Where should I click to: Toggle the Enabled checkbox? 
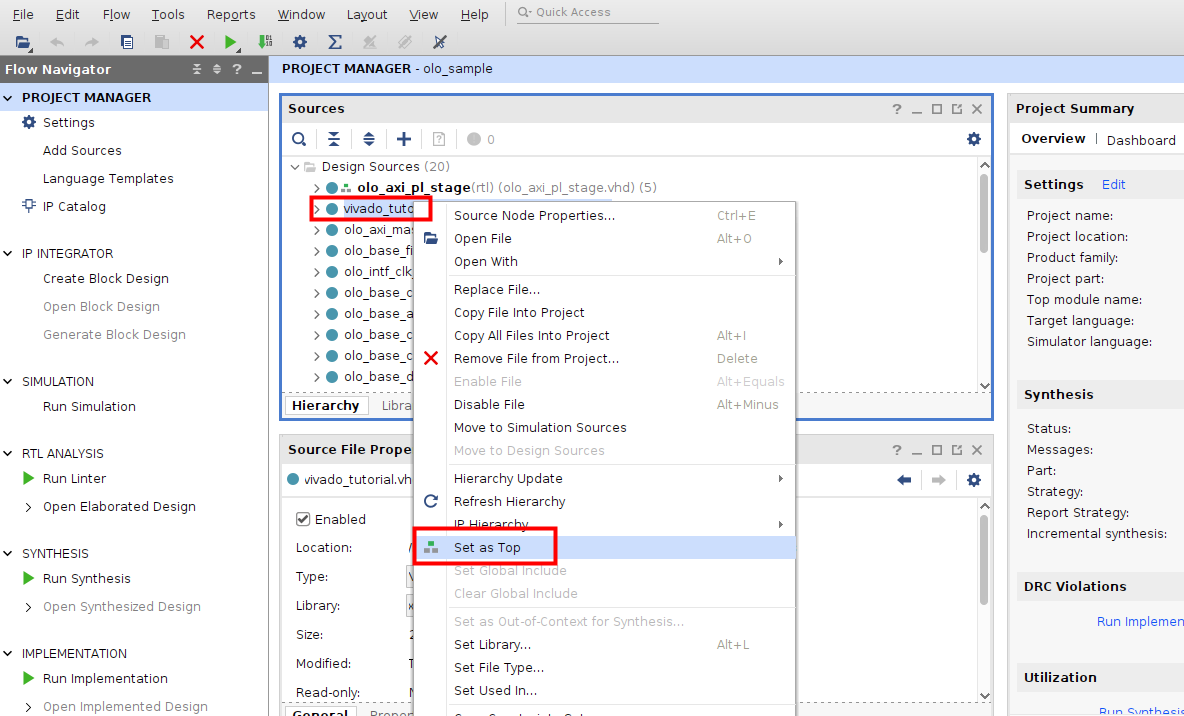pos(303,519)
